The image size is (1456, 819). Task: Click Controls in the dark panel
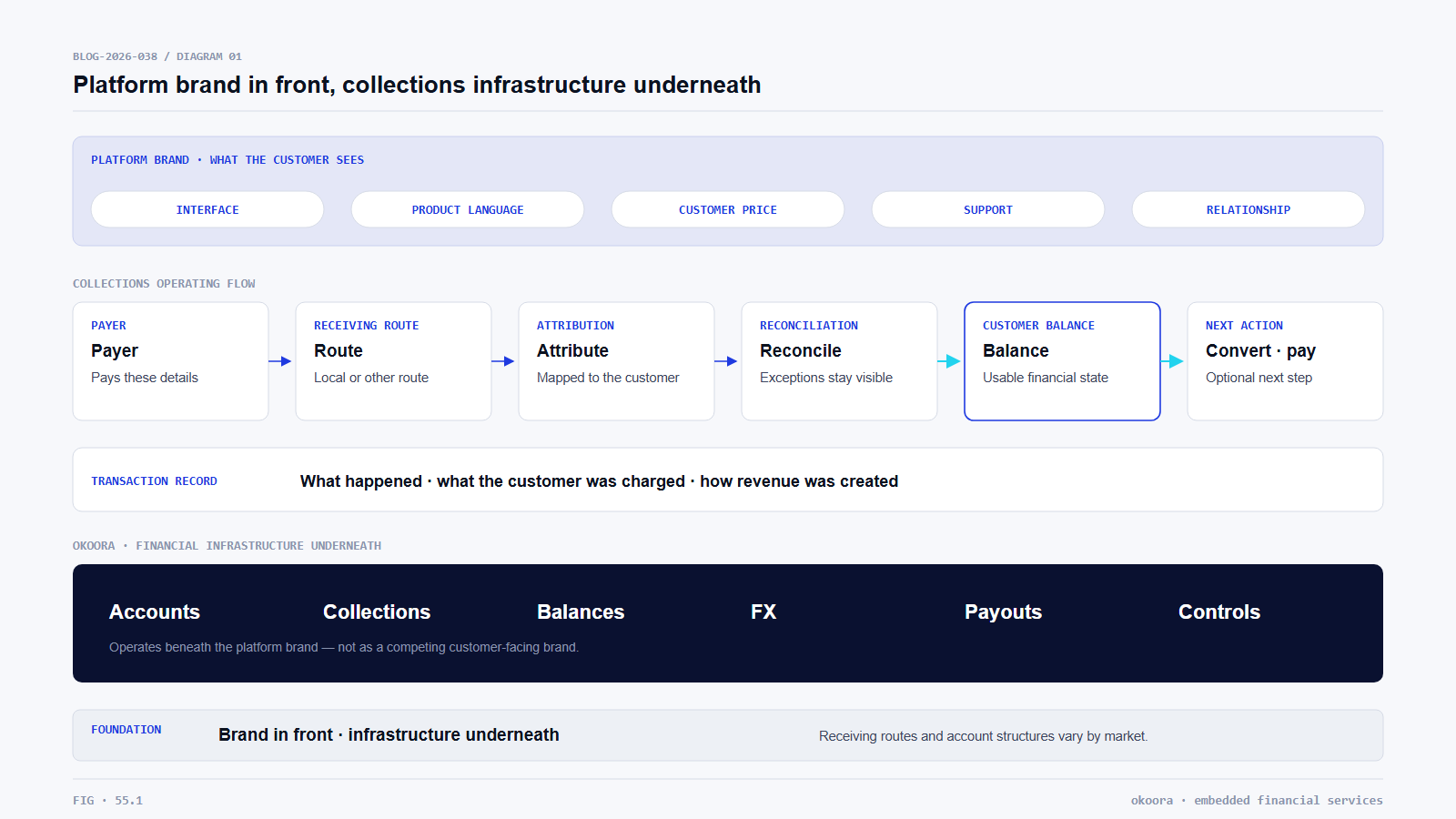(x=1219, y=612)
